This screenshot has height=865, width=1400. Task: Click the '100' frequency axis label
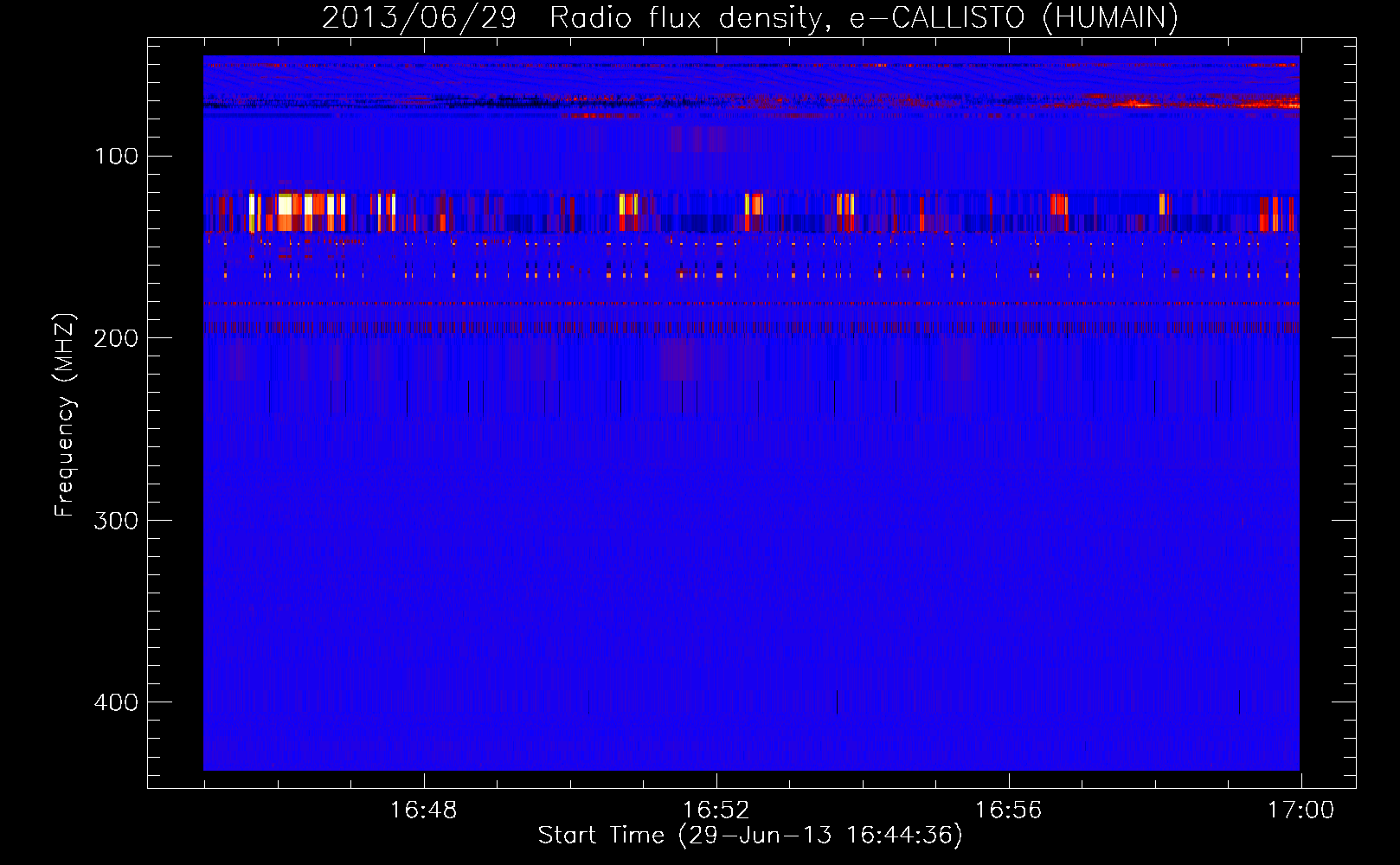pos(116,157)
